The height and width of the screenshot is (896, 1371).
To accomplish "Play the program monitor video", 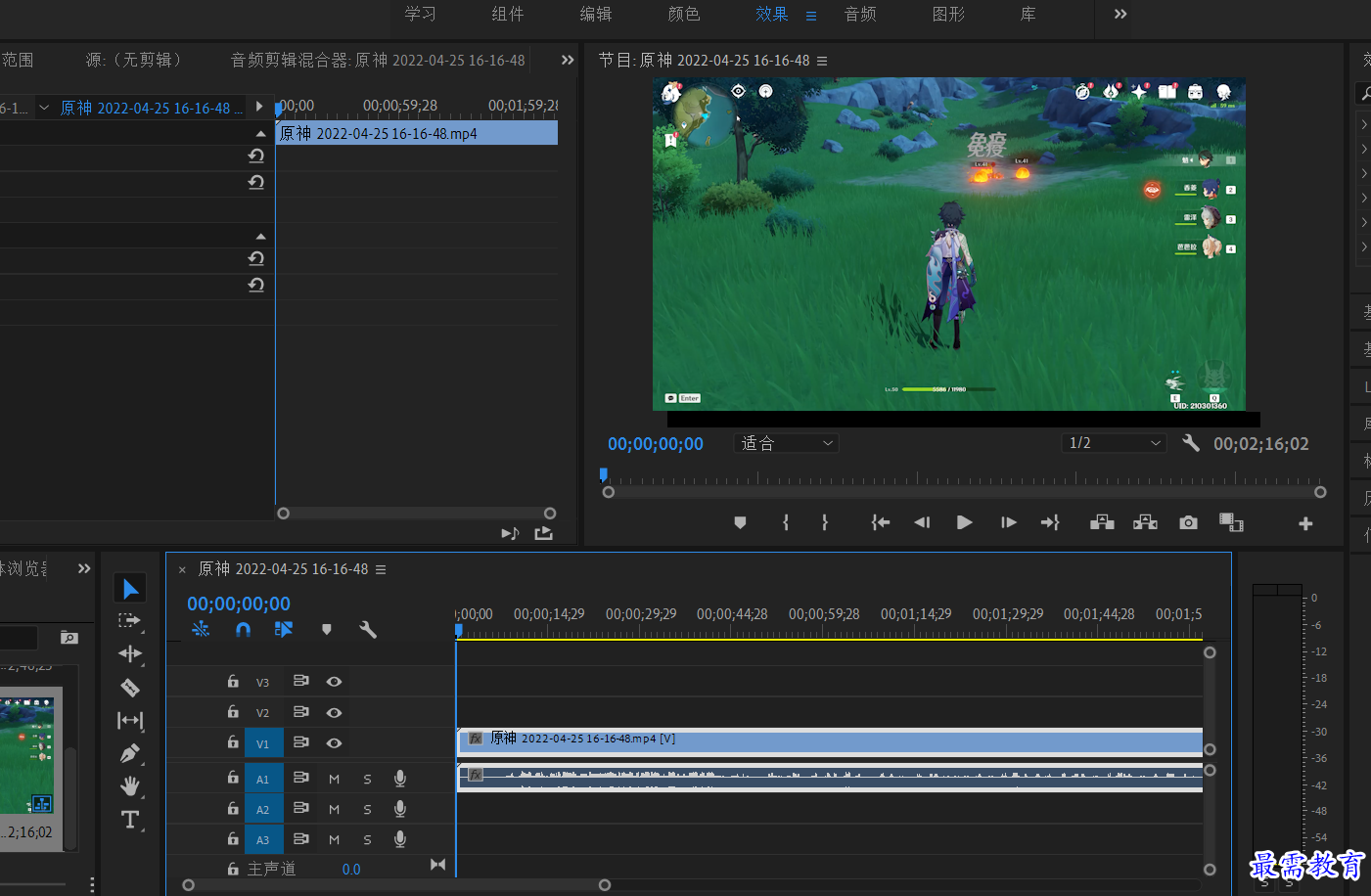I will tap(964, 522).
